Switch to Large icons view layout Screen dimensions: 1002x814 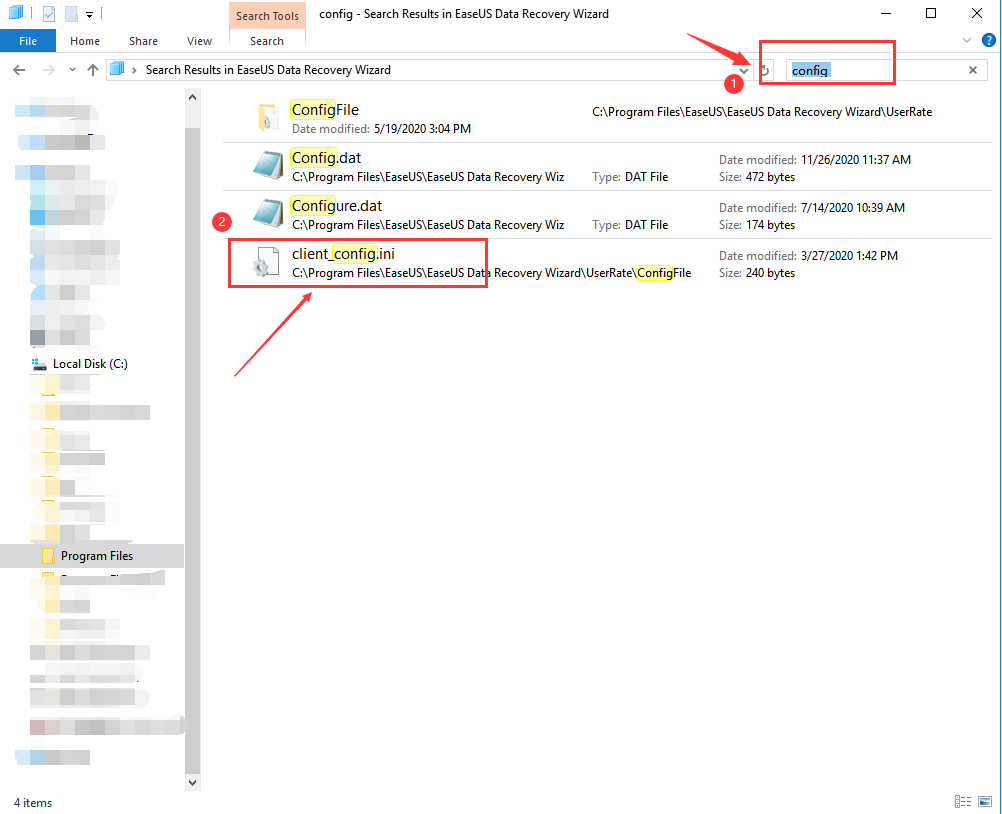tap(985, 801)
